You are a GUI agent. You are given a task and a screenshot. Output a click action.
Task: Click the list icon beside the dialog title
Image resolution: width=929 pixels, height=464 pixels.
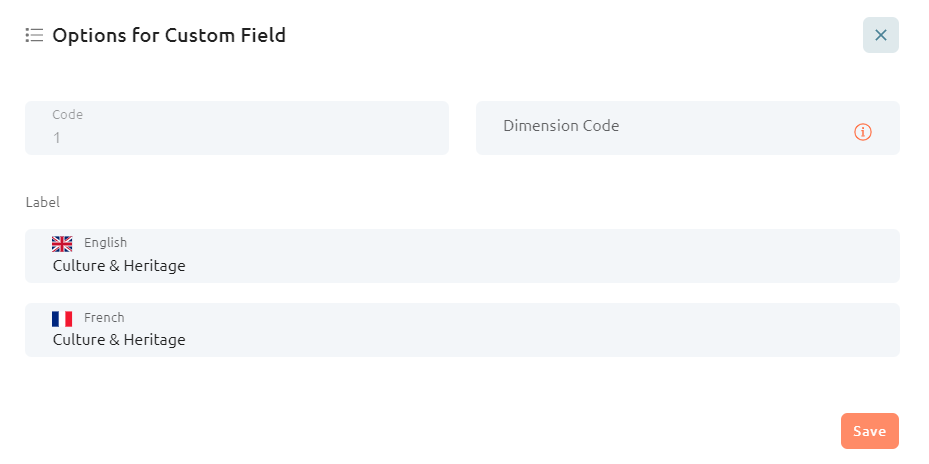pos(34,36)
